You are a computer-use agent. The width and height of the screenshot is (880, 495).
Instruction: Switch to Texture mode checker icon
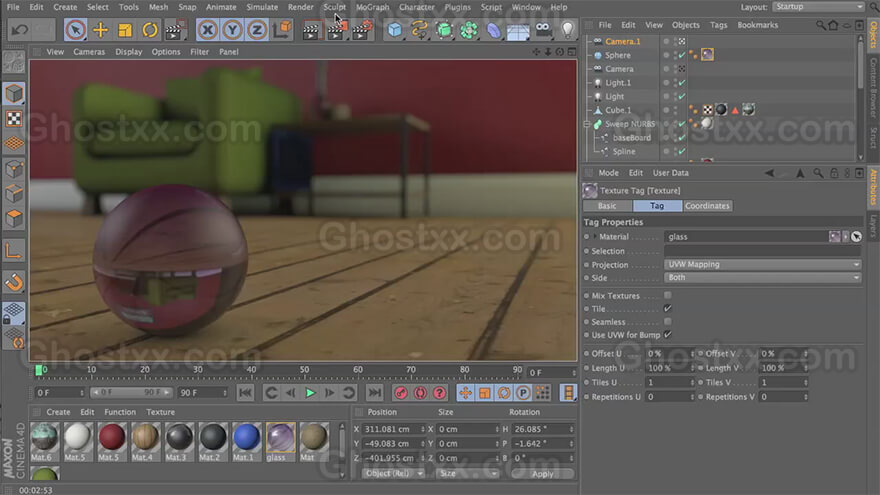[14, 118]
